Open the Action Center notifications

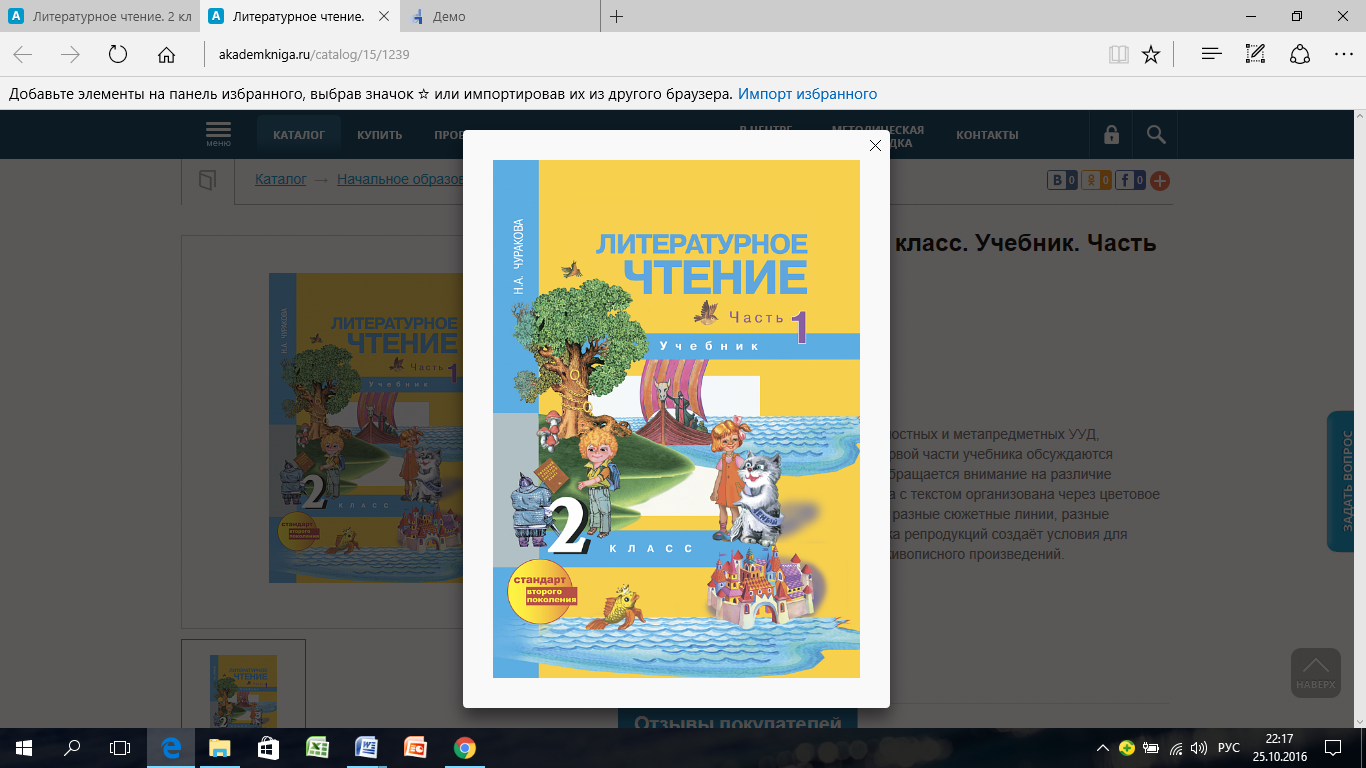[1333, 748]
